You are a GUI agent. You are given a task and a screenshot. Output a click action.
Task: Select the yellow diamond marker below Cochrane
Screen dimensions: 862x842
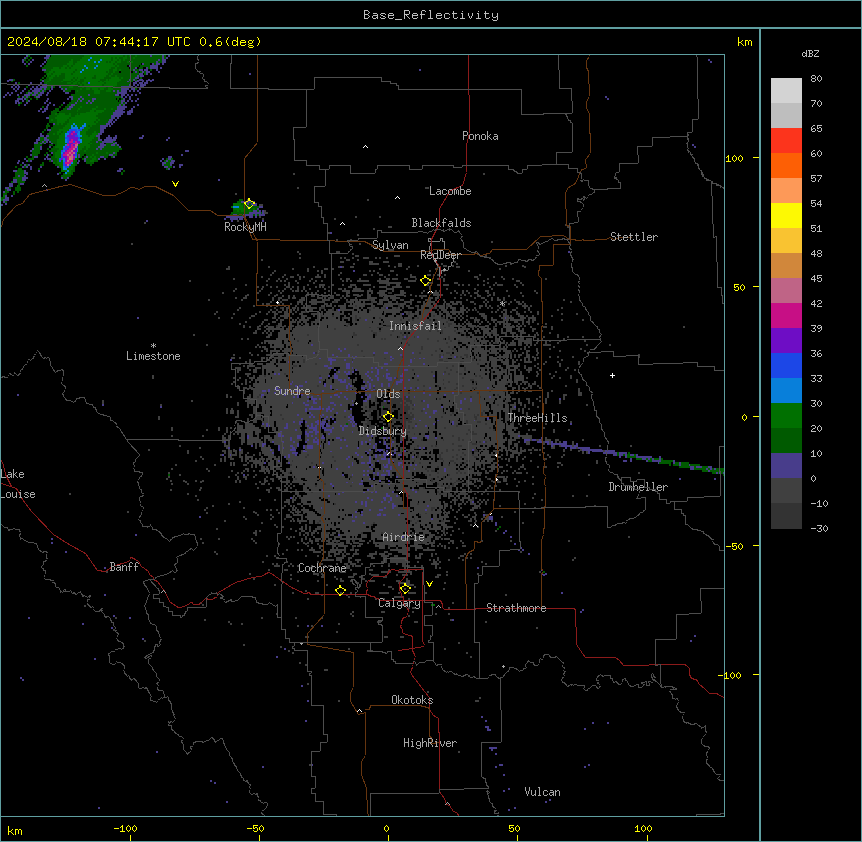340,590
